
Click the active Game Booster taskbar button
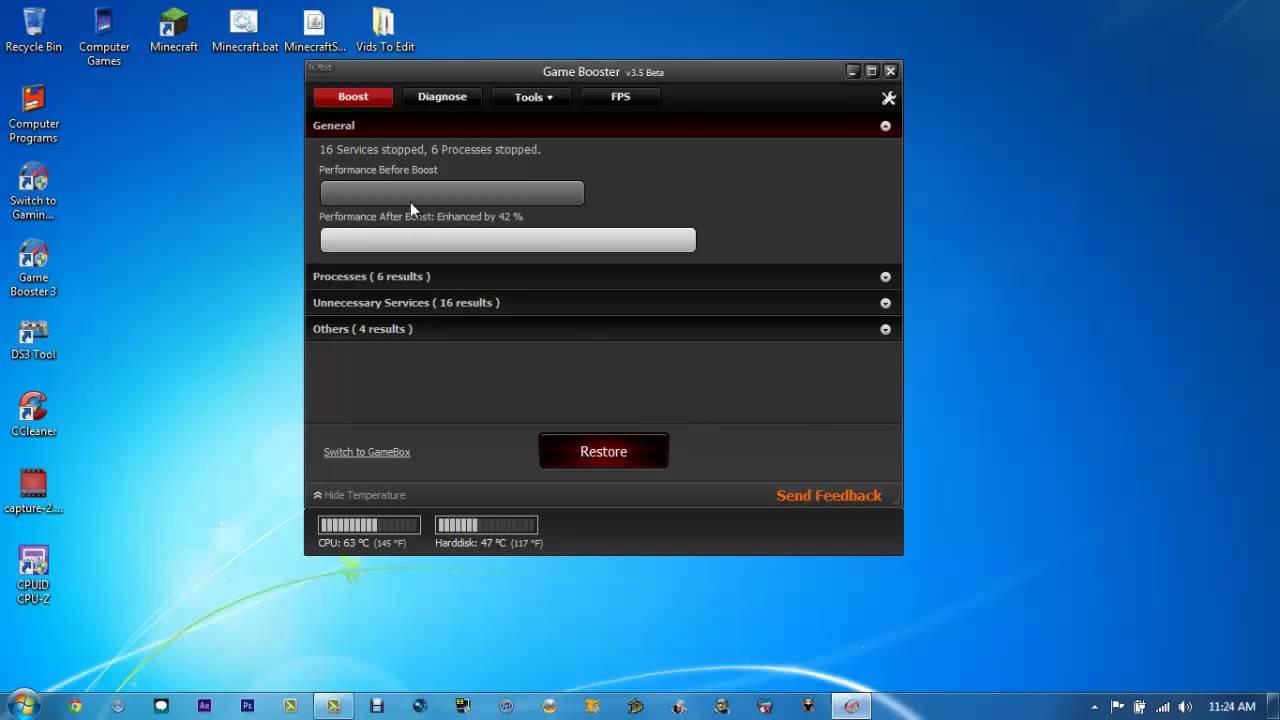852,706
